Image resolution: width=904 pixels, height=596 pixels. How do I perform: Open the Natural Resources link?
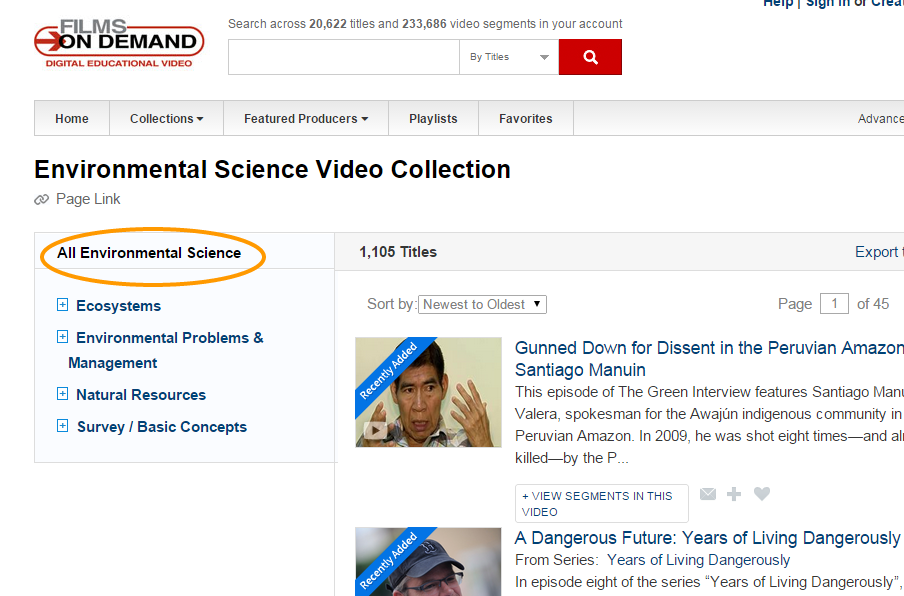(141, 395)
